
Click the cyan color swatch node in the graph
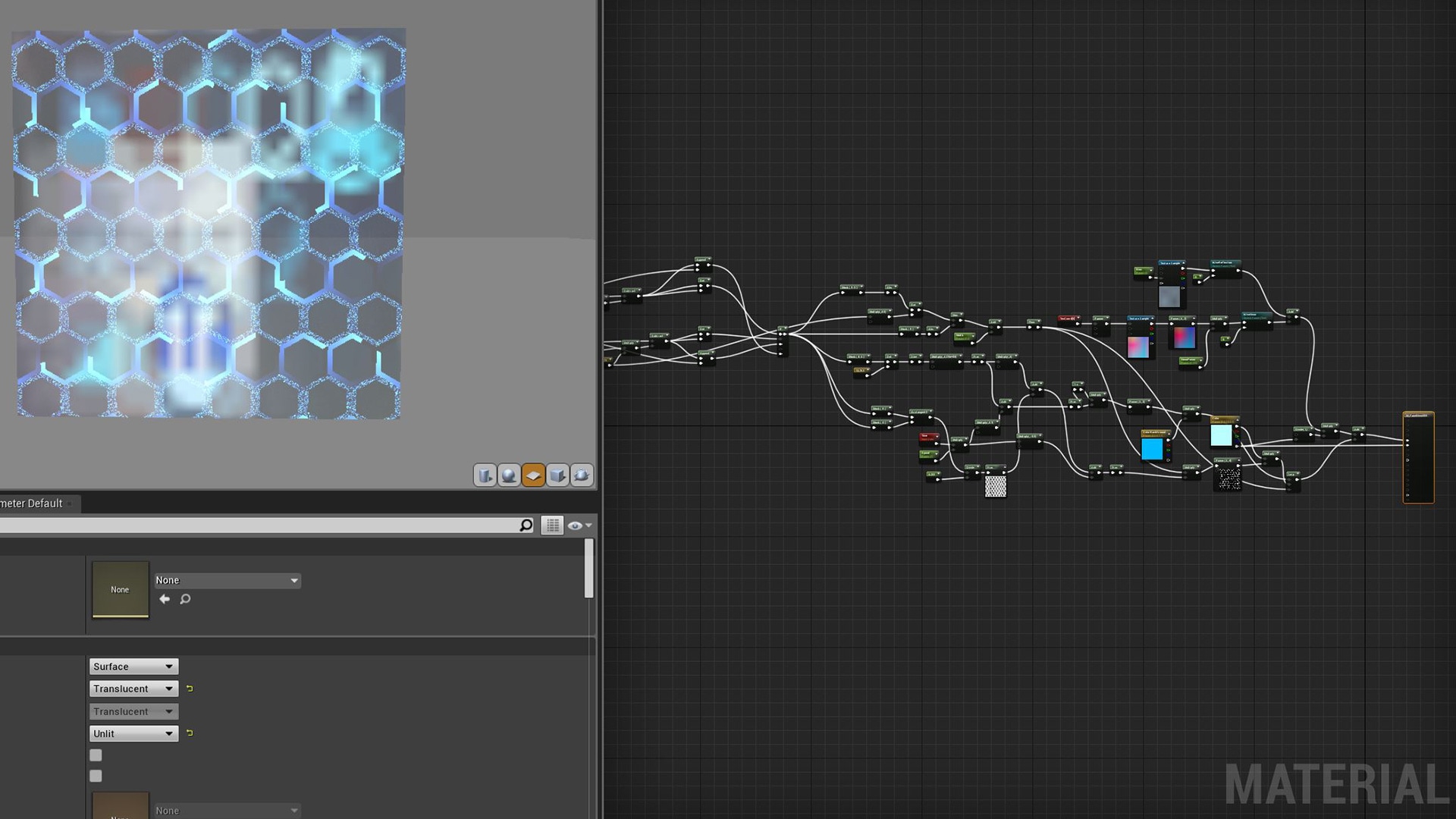1152,449
